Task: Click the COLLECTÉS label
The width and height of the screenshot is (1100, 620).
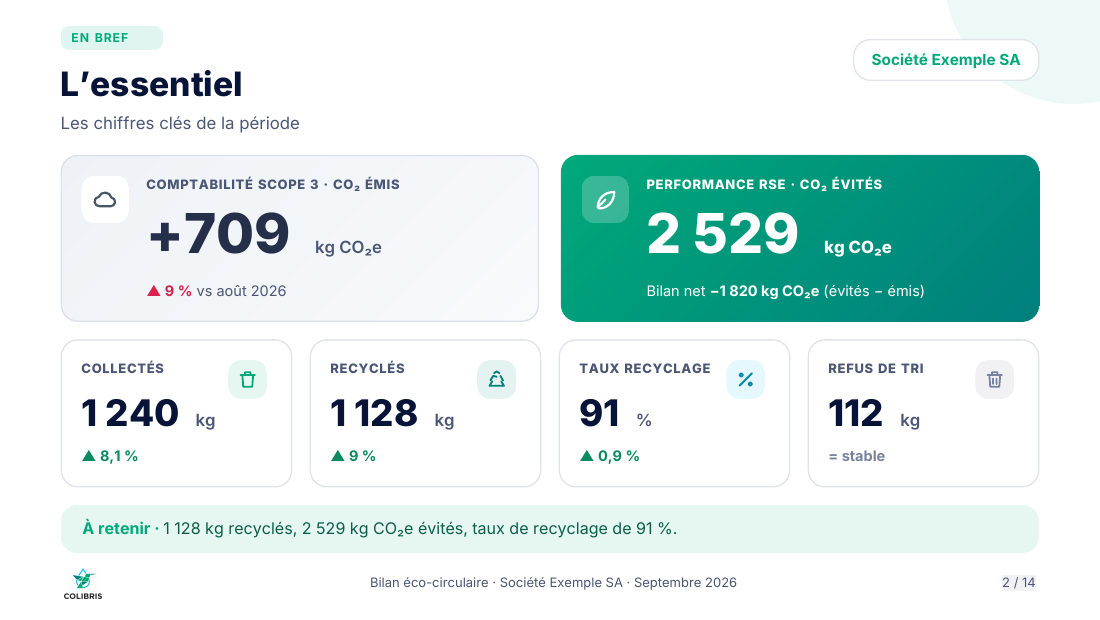Action: click(123, 368)
